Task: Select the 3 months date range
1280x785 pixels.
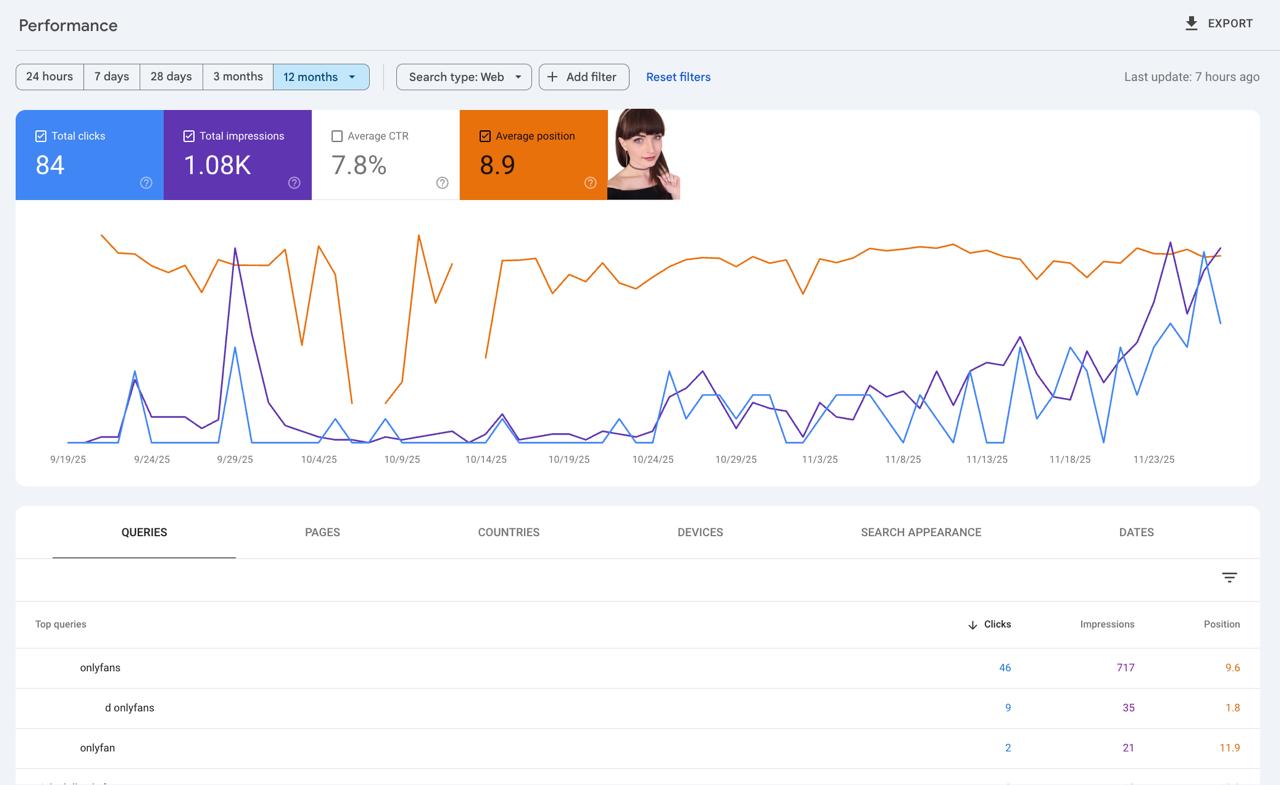Action: click(238, 77)
